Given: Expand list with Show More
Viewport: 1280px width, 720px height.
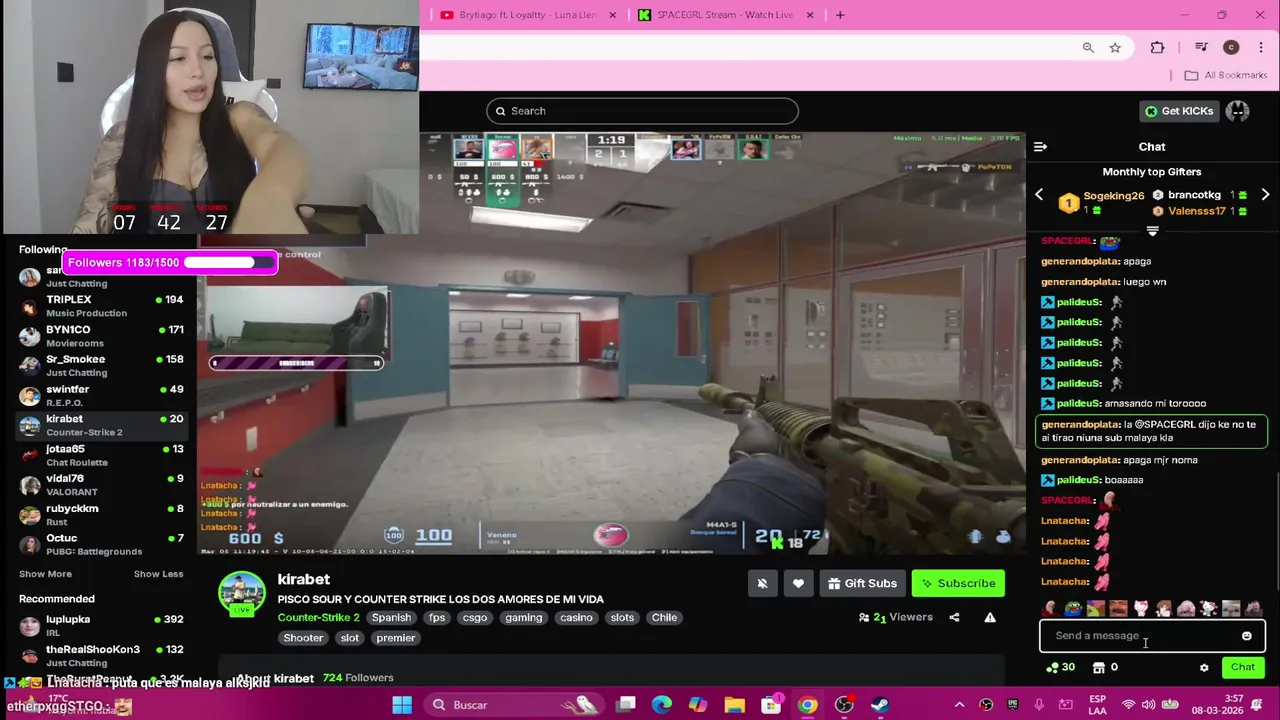Looking at the screenshot, I should pyautogui.click(x=45, y=574).
